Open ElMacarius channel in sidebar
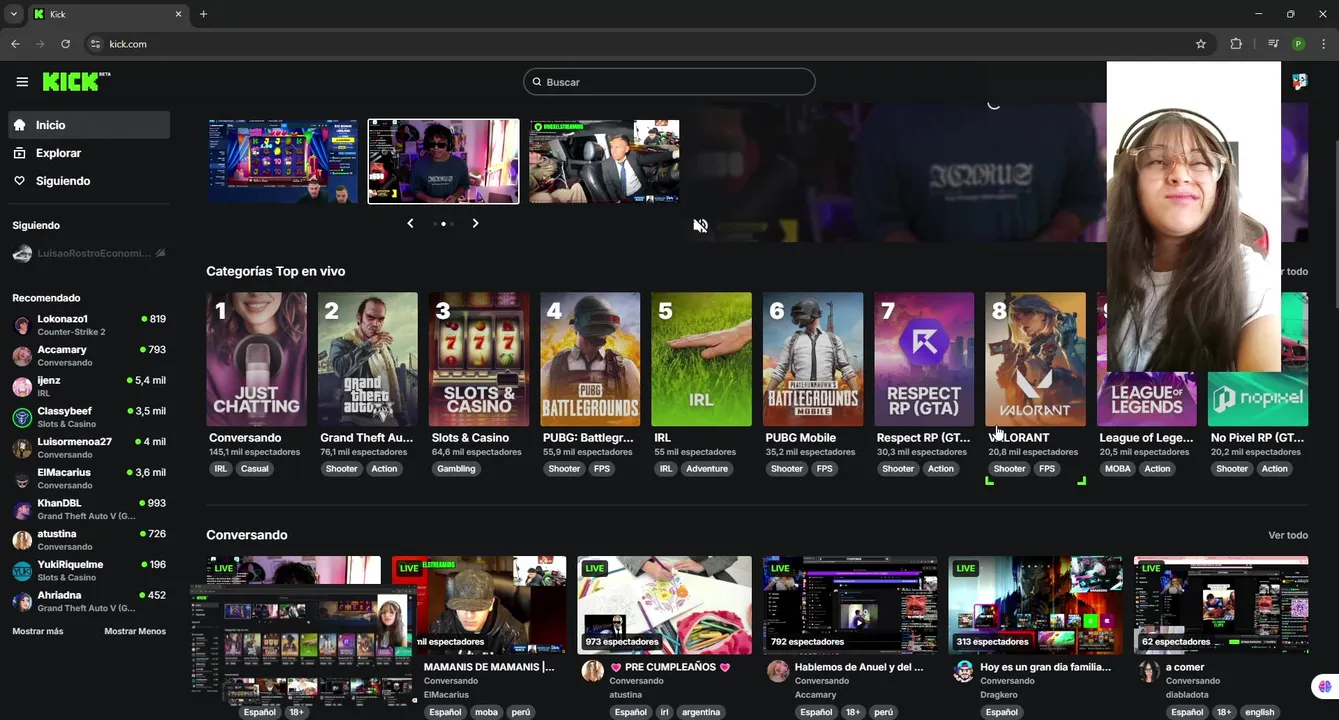The image size is (1339, 720). (x=90, y=478)
